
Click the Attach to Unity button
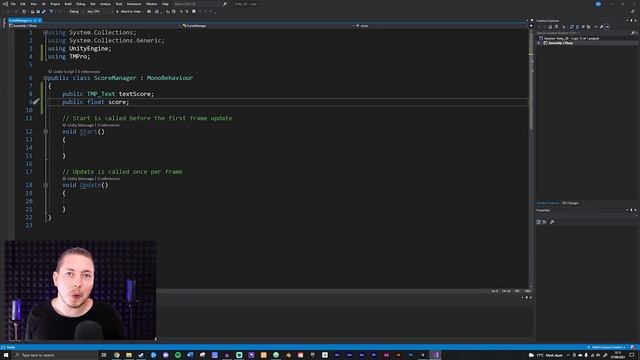129,12
